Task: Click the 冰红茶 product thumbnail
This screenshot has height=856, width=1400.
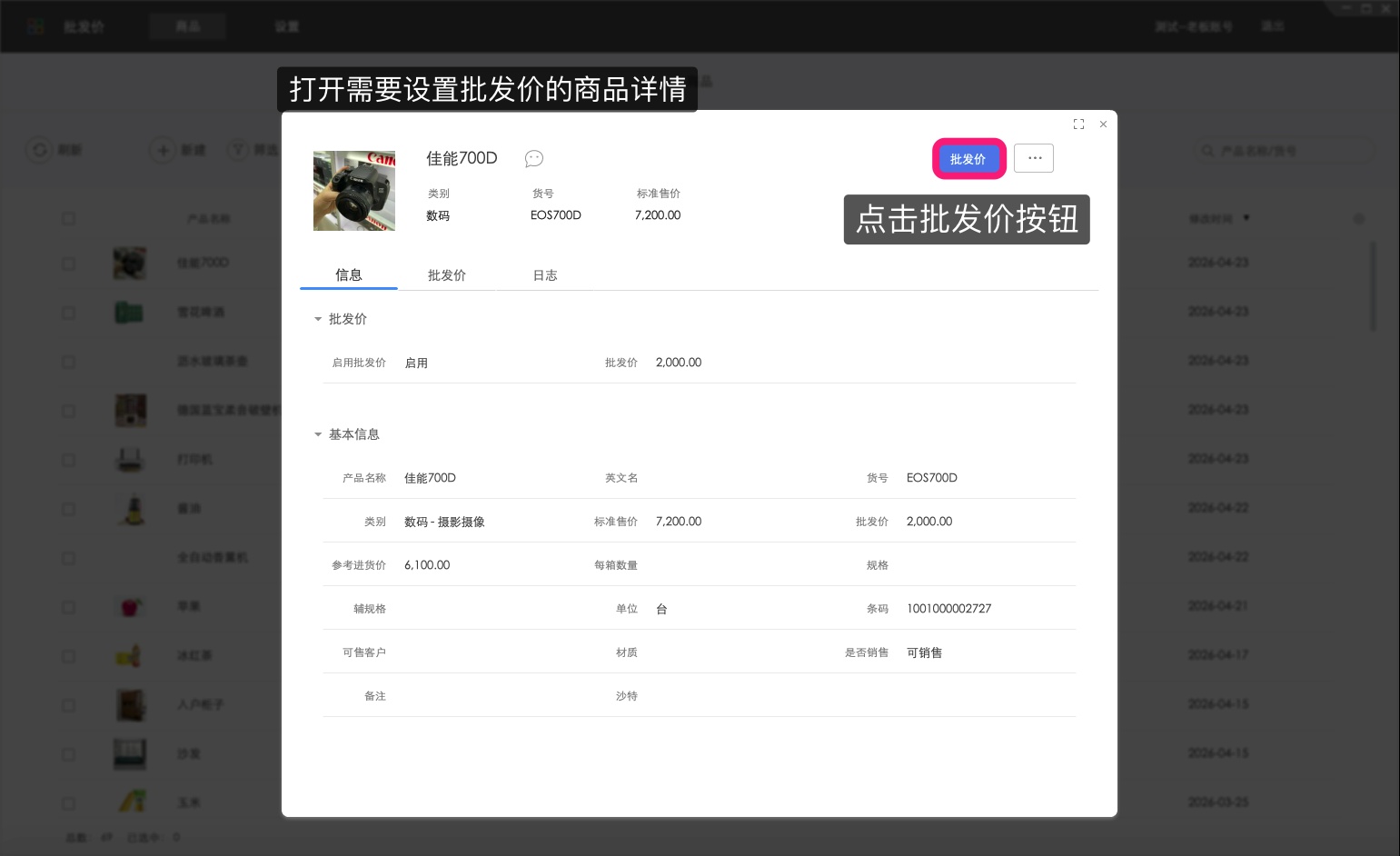Action: [130, 656]
